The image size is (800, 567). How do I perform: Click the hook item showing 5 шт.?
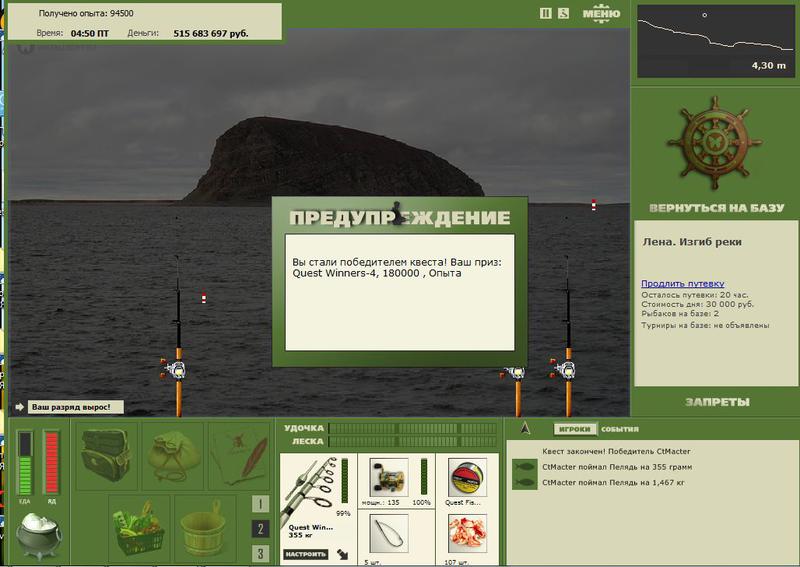pyautogui.click(x=389, y=534)
